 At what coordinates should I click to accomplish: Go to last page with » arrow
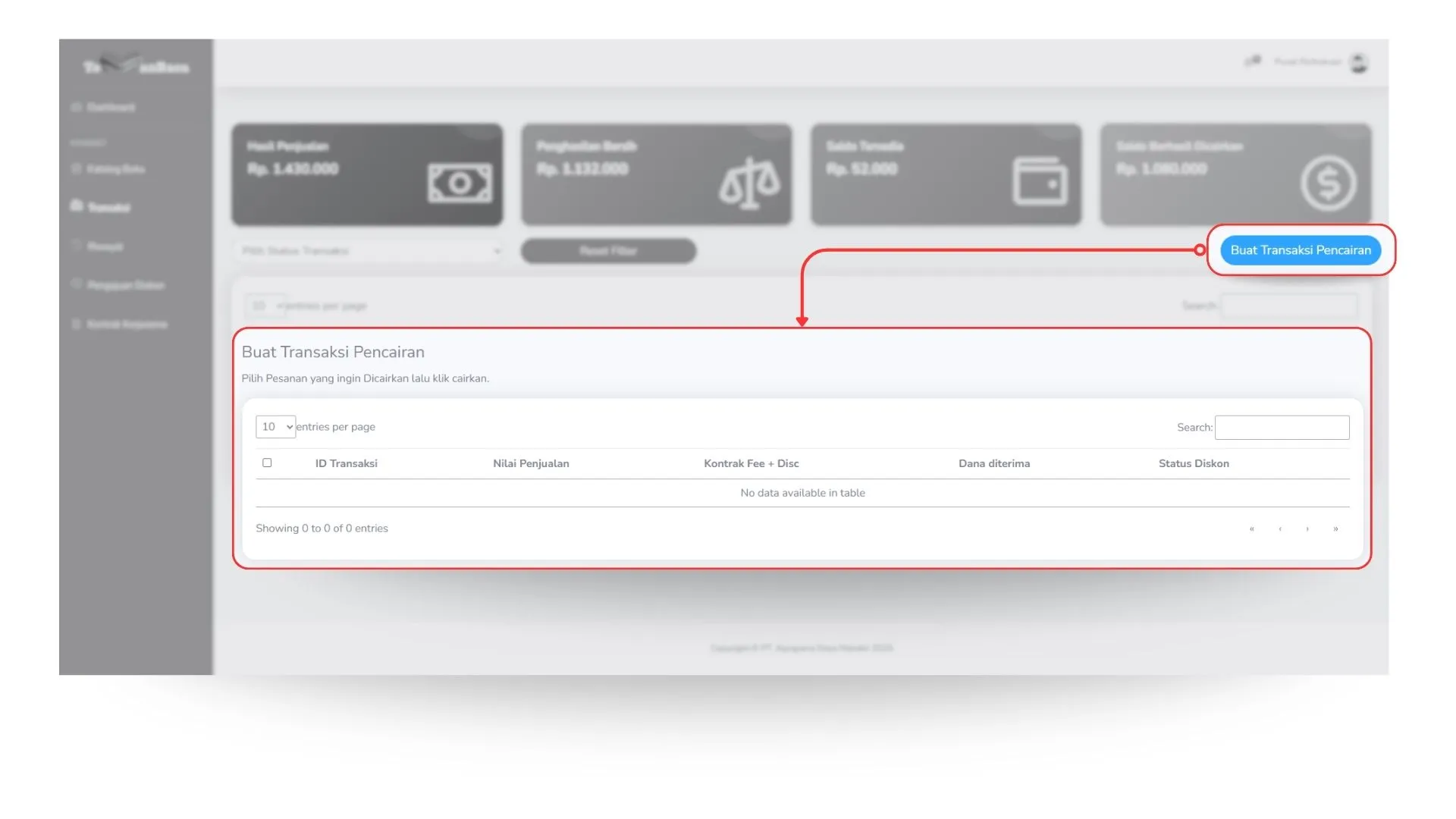(x=1335, y=529)
